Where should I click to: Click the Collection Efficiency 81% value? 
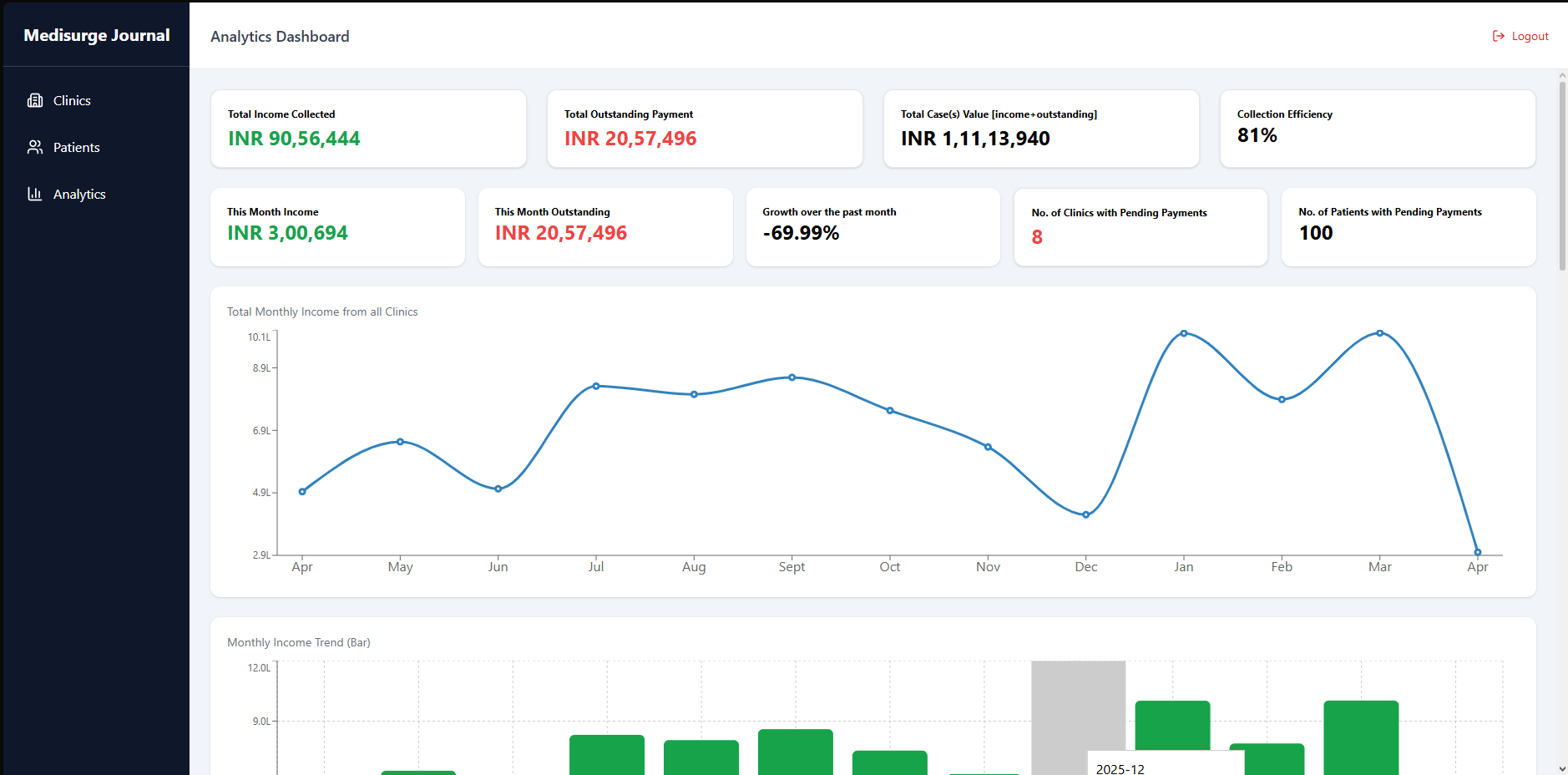(1257, 135)
